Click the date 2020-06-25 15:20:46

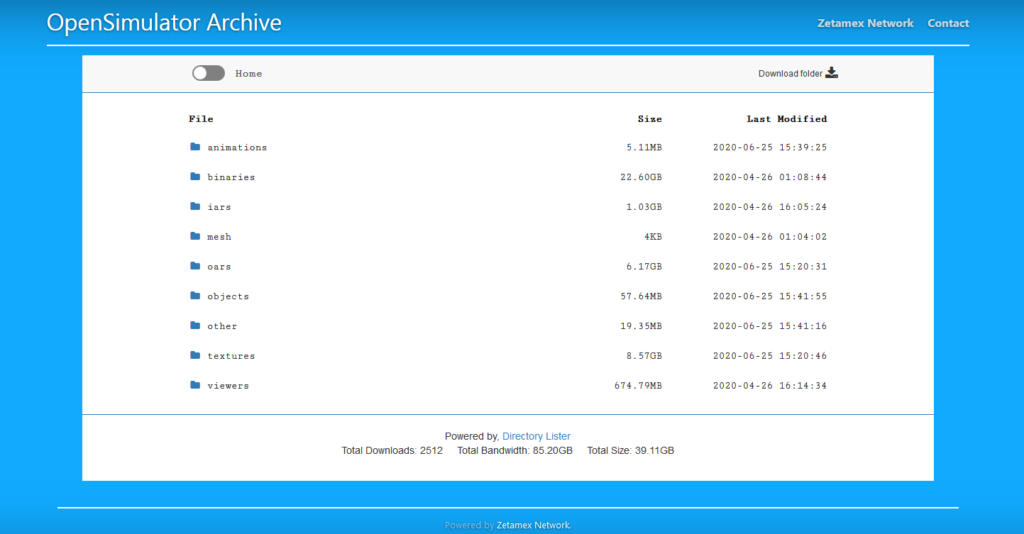pyautogui.click(x=770, y=356)
